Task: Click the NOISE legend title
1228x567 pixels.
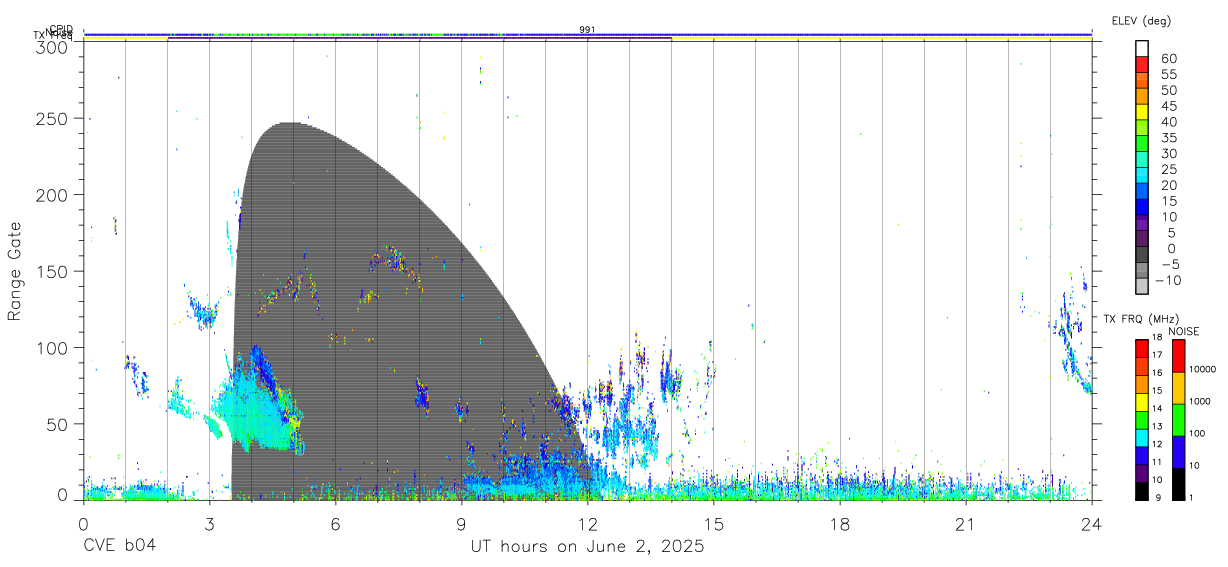Action: point(1186,331)
